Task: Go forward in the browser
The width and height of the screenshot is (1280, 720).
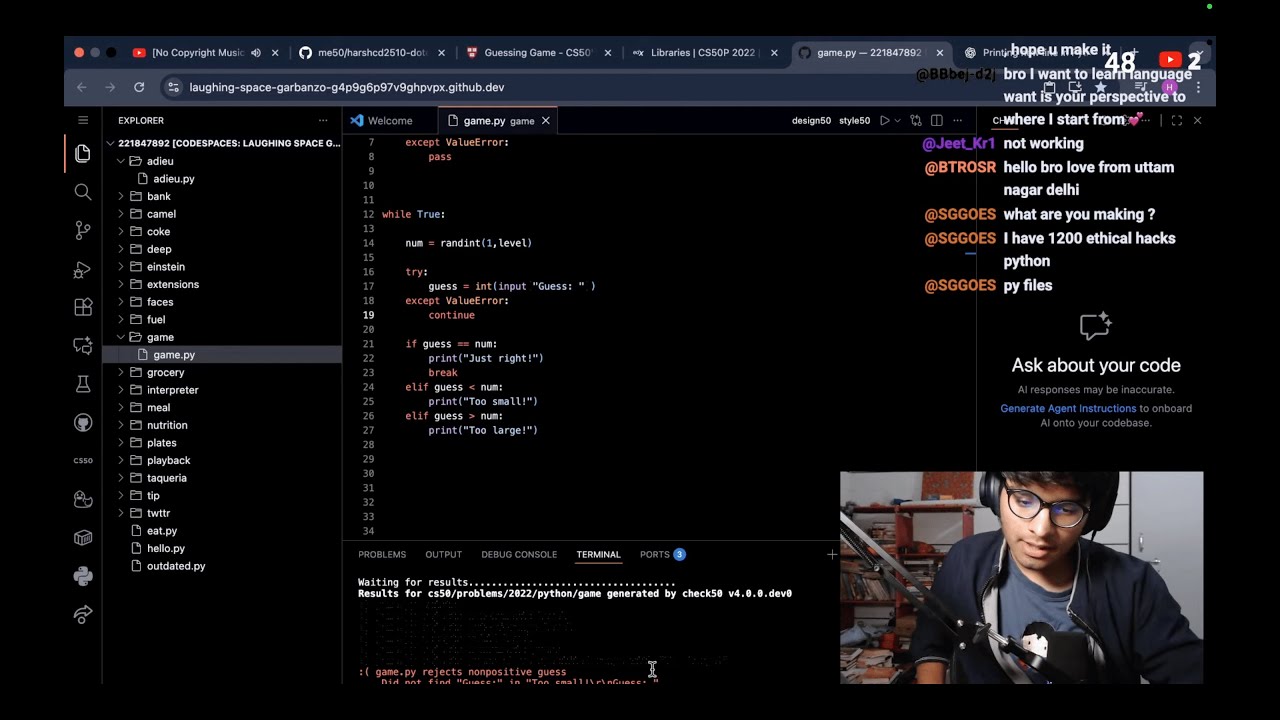Action: point(110,87)
